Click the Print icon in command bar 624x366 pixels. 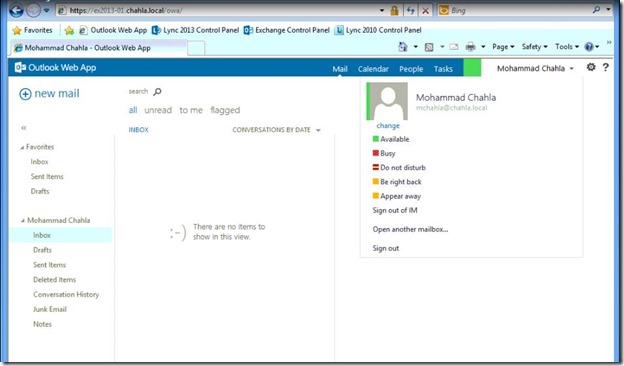point(470,47)
